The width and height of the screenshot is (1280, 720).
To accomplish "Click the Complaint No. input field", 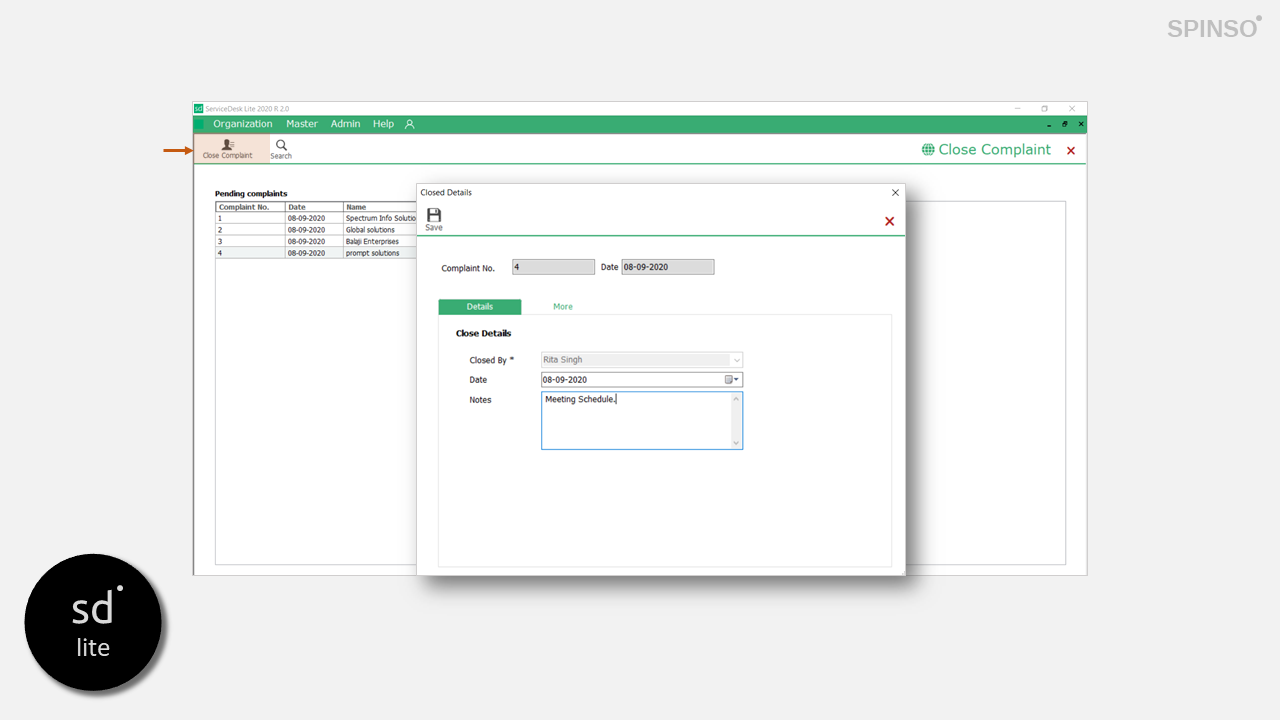I will click(553, 267).
